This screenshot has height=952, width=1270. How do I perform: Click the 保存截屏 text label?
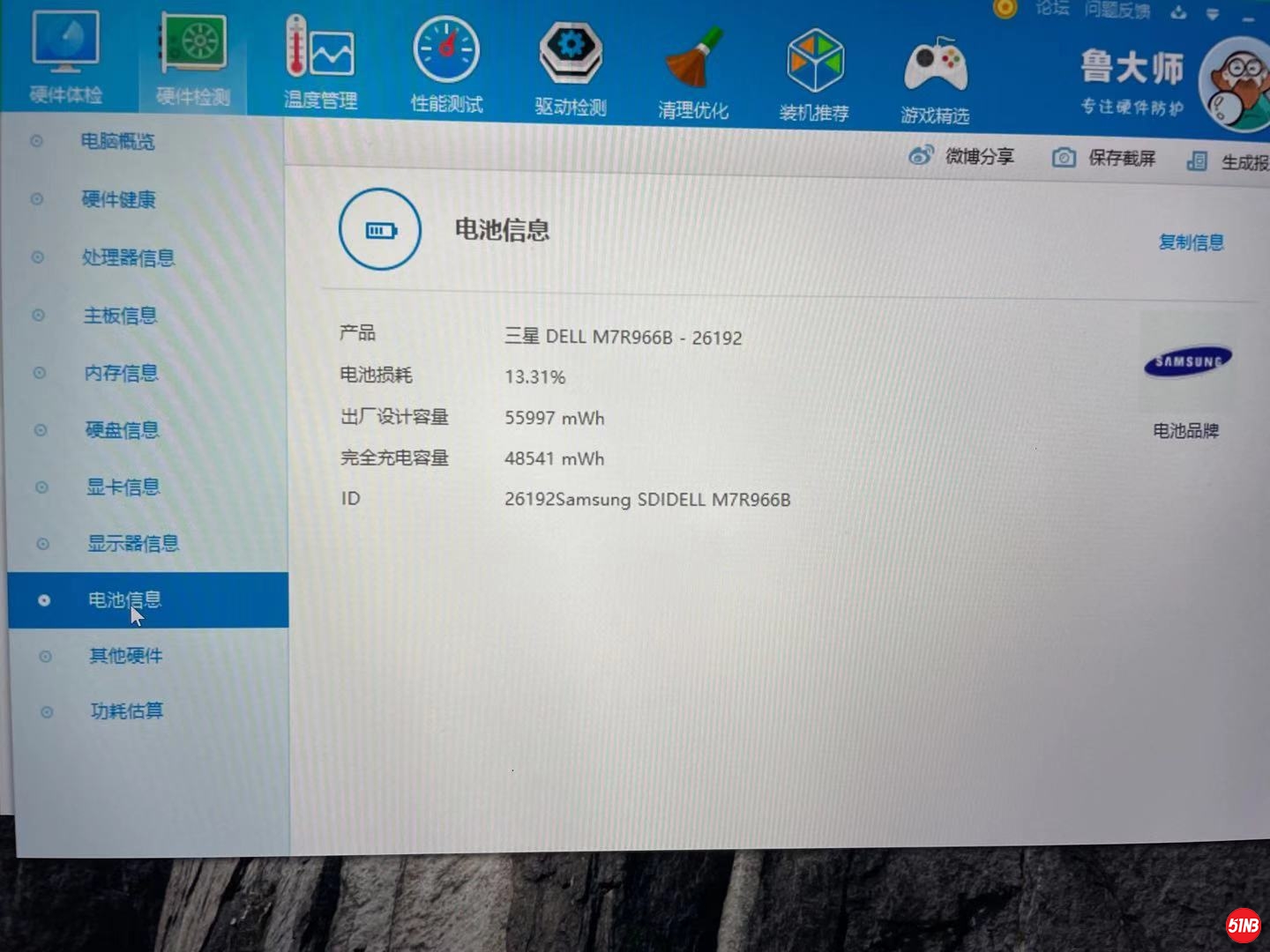point(1122,159)
